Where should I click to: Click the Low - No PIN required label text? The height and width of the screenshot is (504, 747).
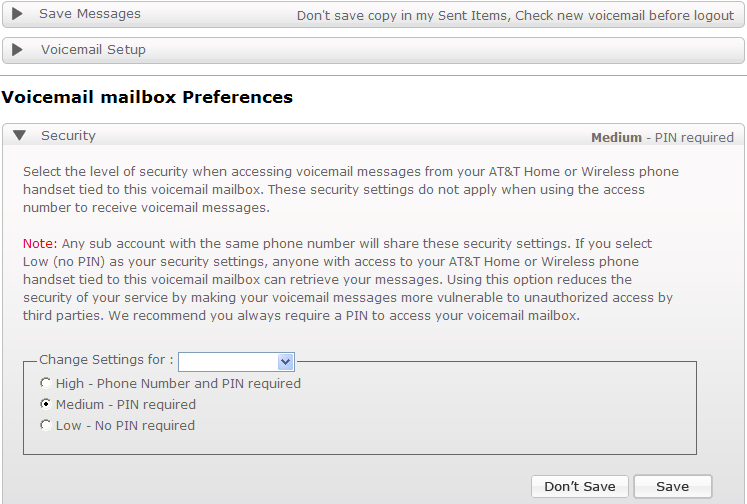coord(125,426)
